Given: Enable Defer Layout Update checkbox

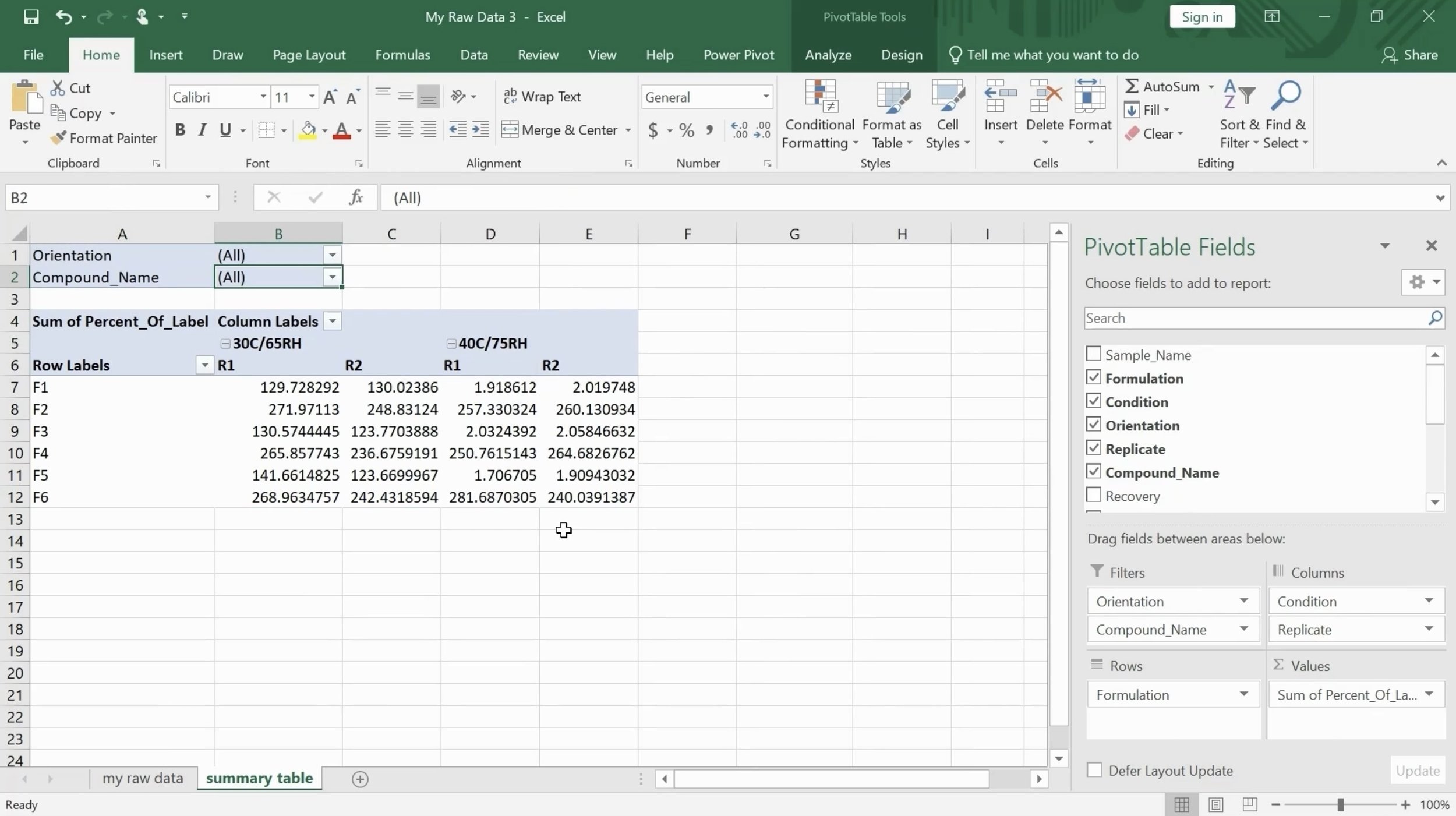Looking at the screenshot, I should (x=1094, y=770).
